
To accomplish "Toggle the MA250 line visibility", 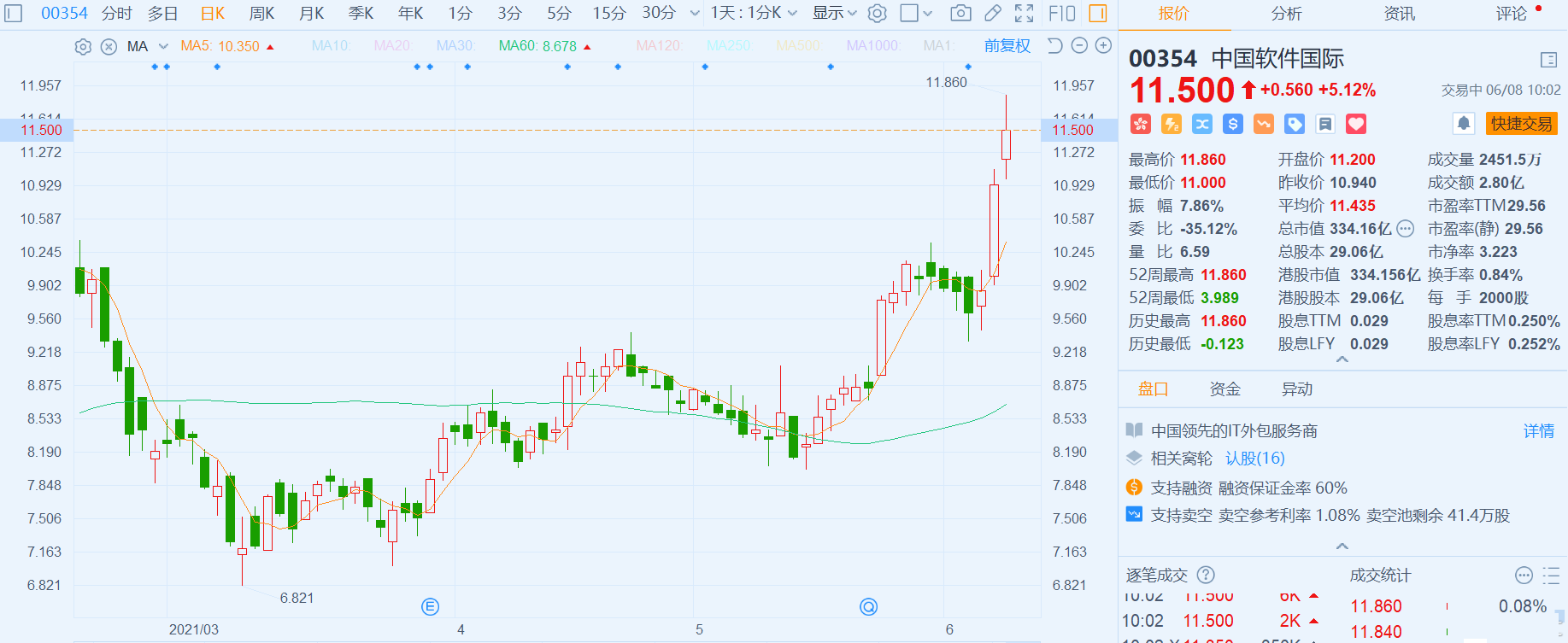I will [x=729, y=46].
